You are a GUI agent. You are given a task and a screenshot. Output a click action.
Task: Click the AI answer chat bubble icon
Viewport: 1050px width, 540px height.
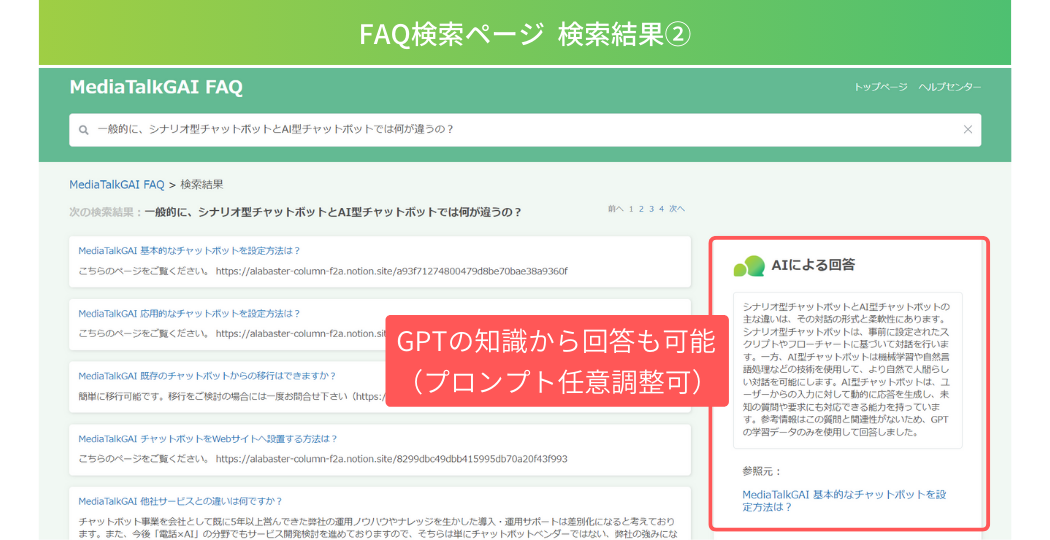tap(749, 266)
